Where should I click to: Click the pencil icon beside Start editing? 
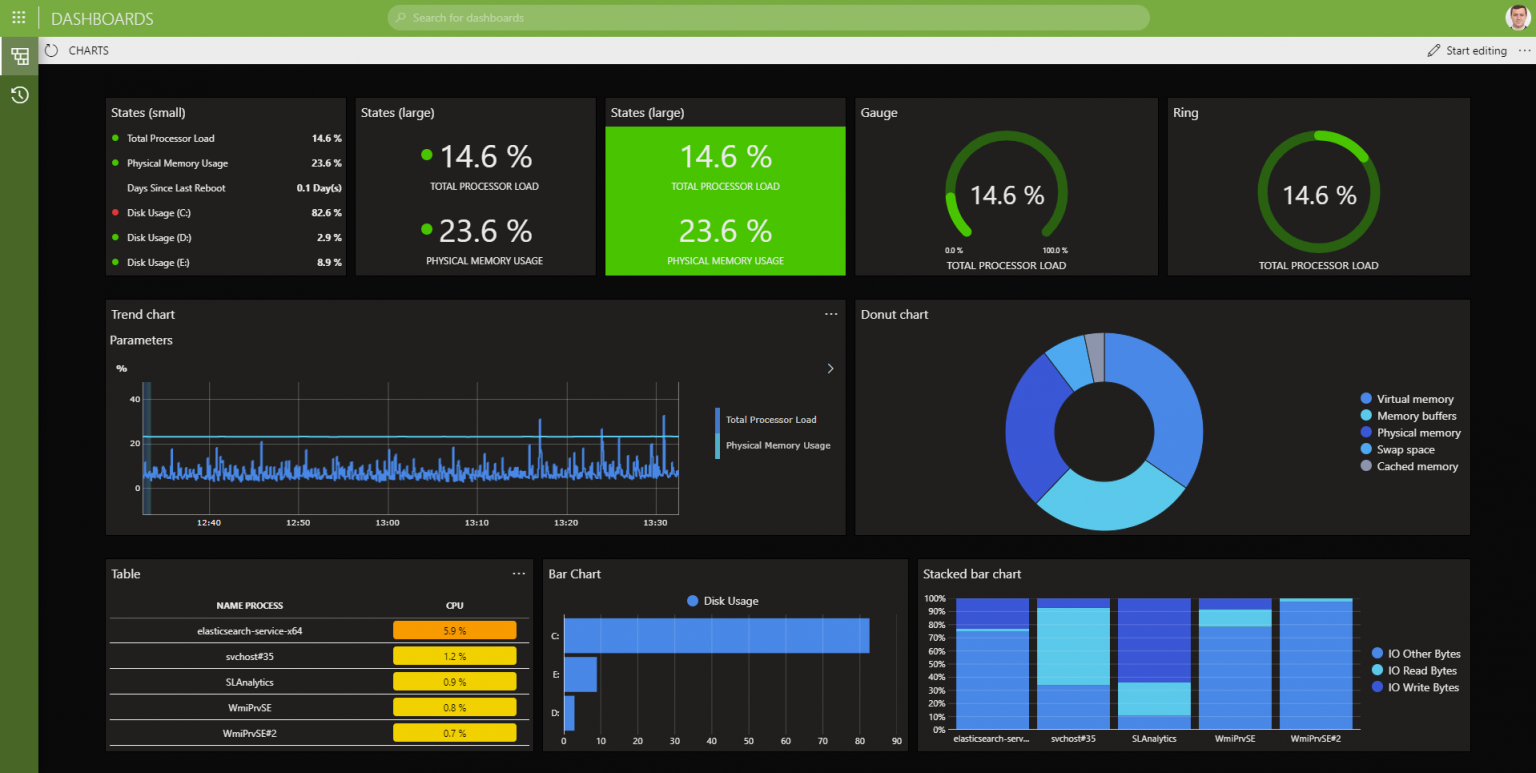pos(1432,50)
